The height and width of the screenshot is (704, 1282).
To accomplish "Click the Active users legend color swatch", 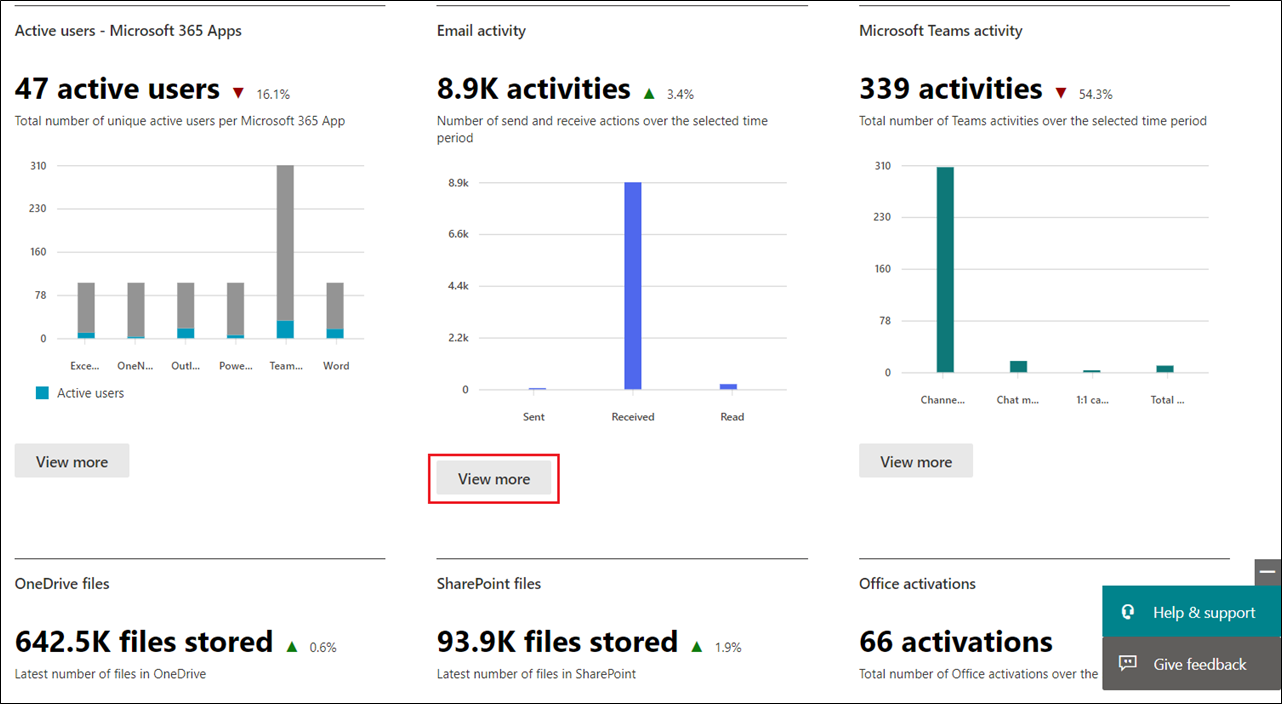I will click(x=42, y=393).
